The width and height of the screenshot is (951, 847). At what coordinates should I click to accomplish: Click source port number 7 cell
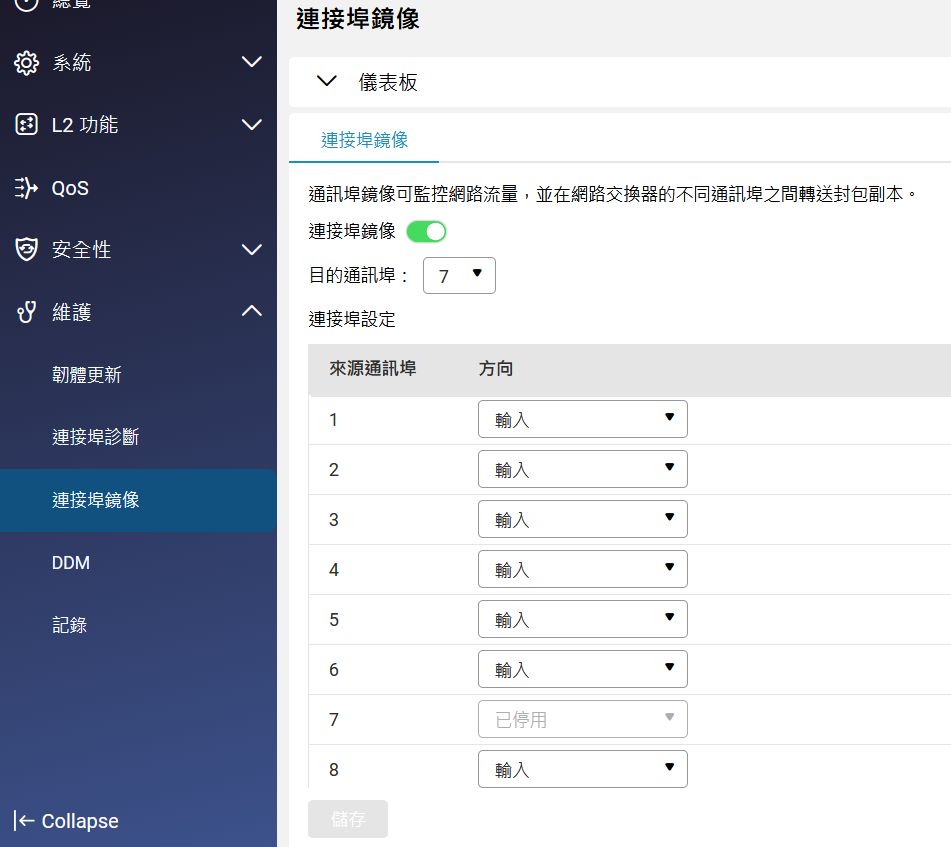(x=334, y=720)
